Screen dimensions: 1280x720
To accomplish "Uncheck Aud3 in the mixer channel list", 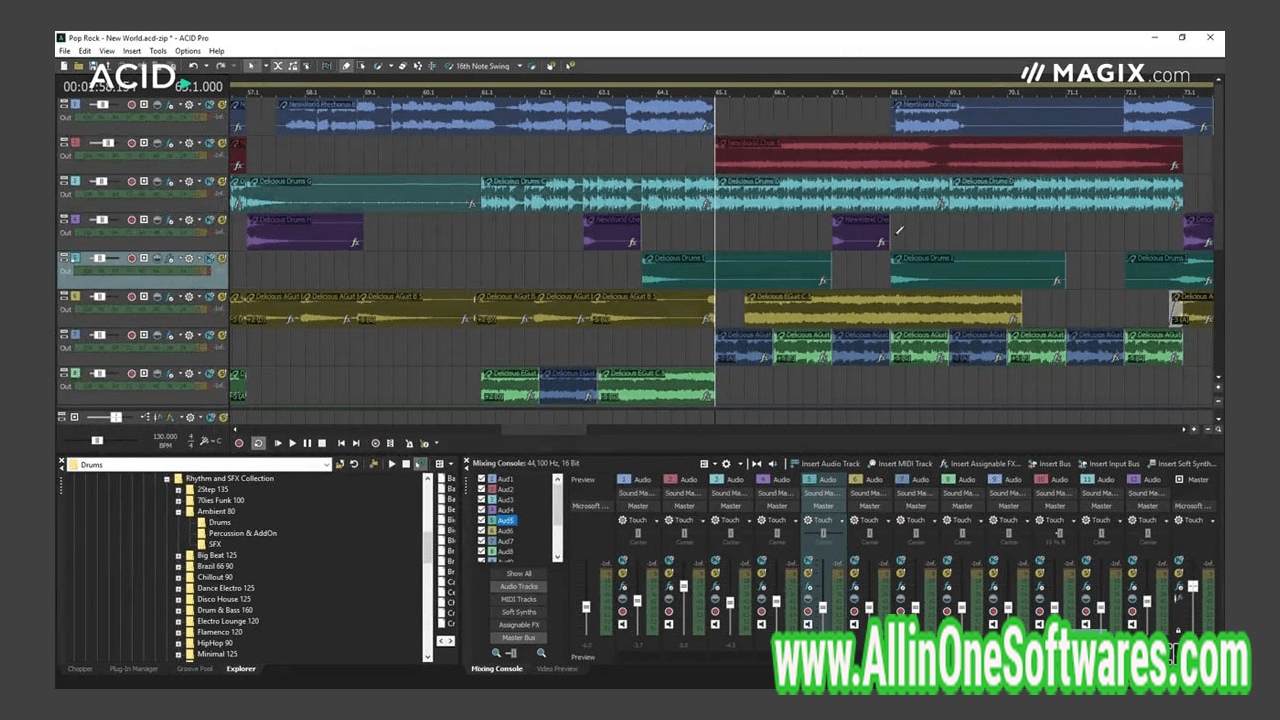I will click(x=482, y=500).
